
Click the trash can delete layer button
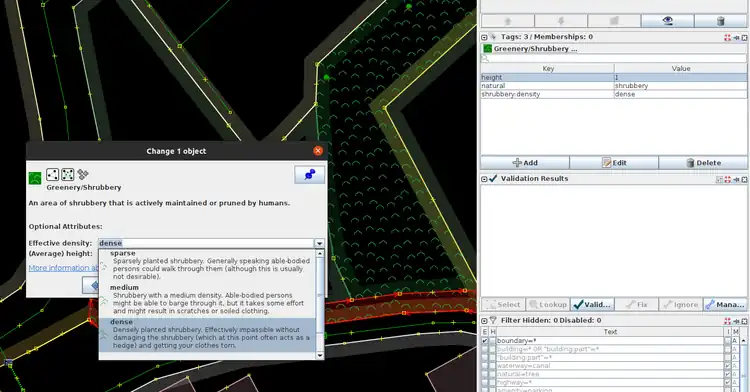point(720,21)
